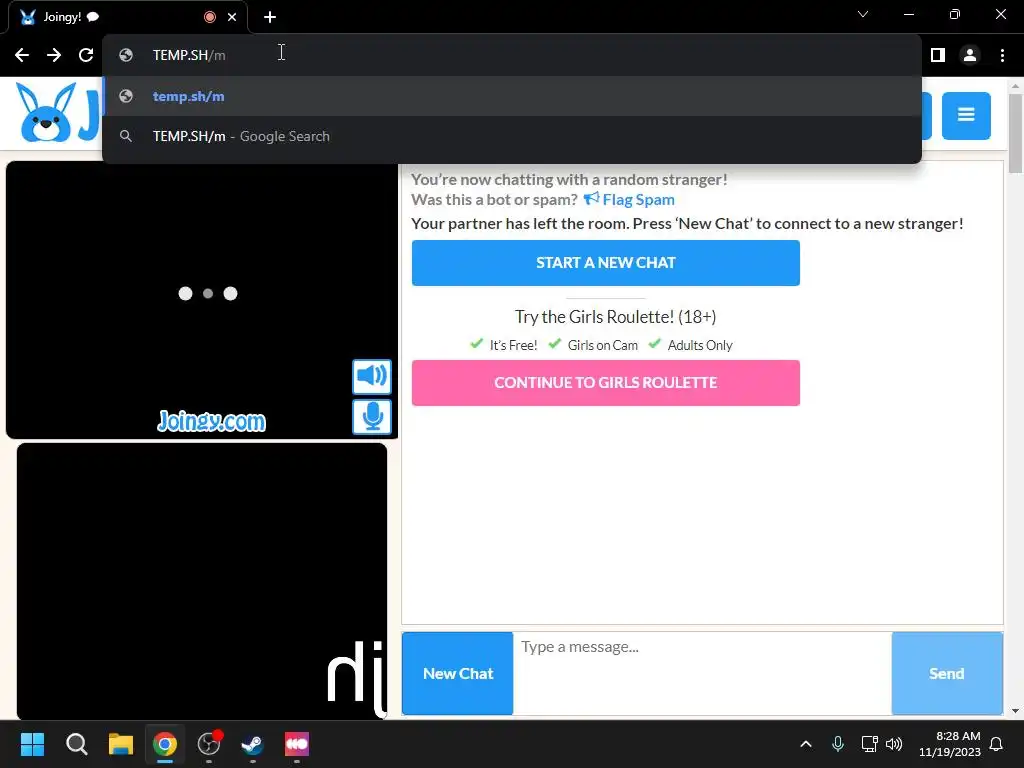The height and width of the screenshot is (768, 1024).
Task: Show hidden system tray icons
Action: coord(806,744)
